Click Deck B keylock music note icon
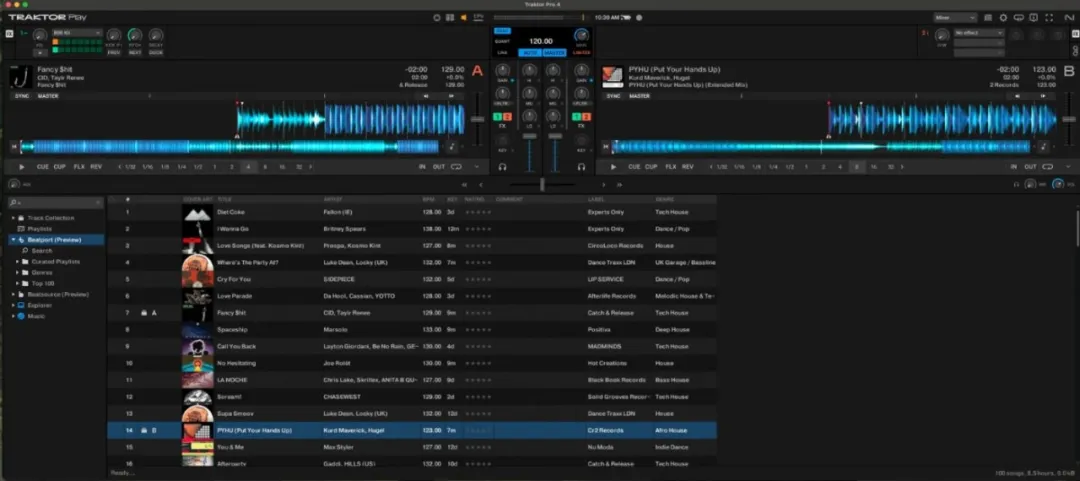 coord(1043,146)
